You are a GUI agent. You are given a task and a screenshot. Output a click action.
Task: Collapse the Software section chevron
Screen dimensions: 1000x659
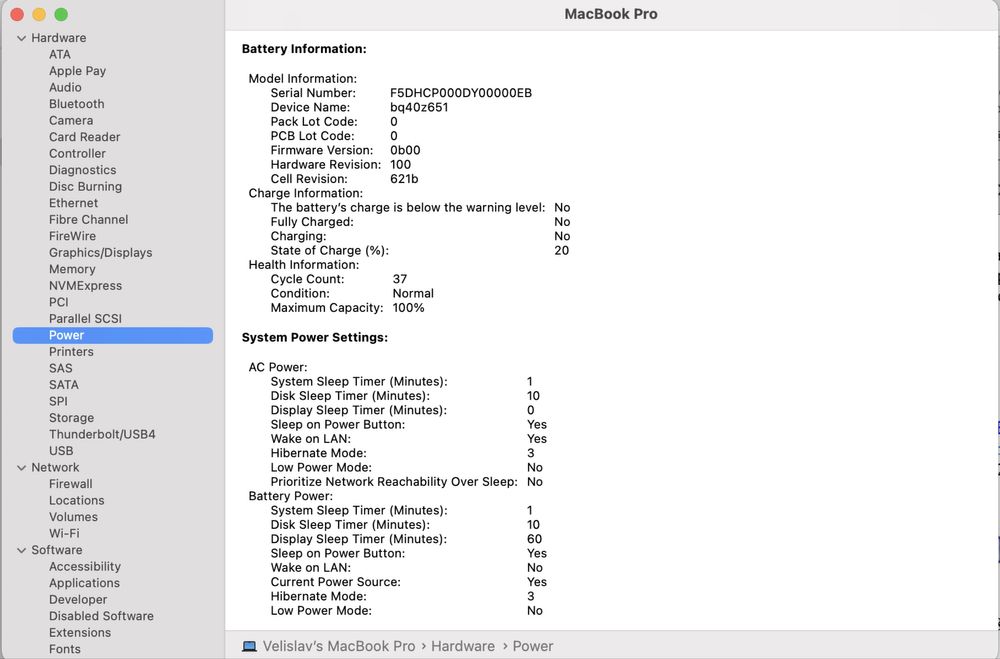click(22, 550)
